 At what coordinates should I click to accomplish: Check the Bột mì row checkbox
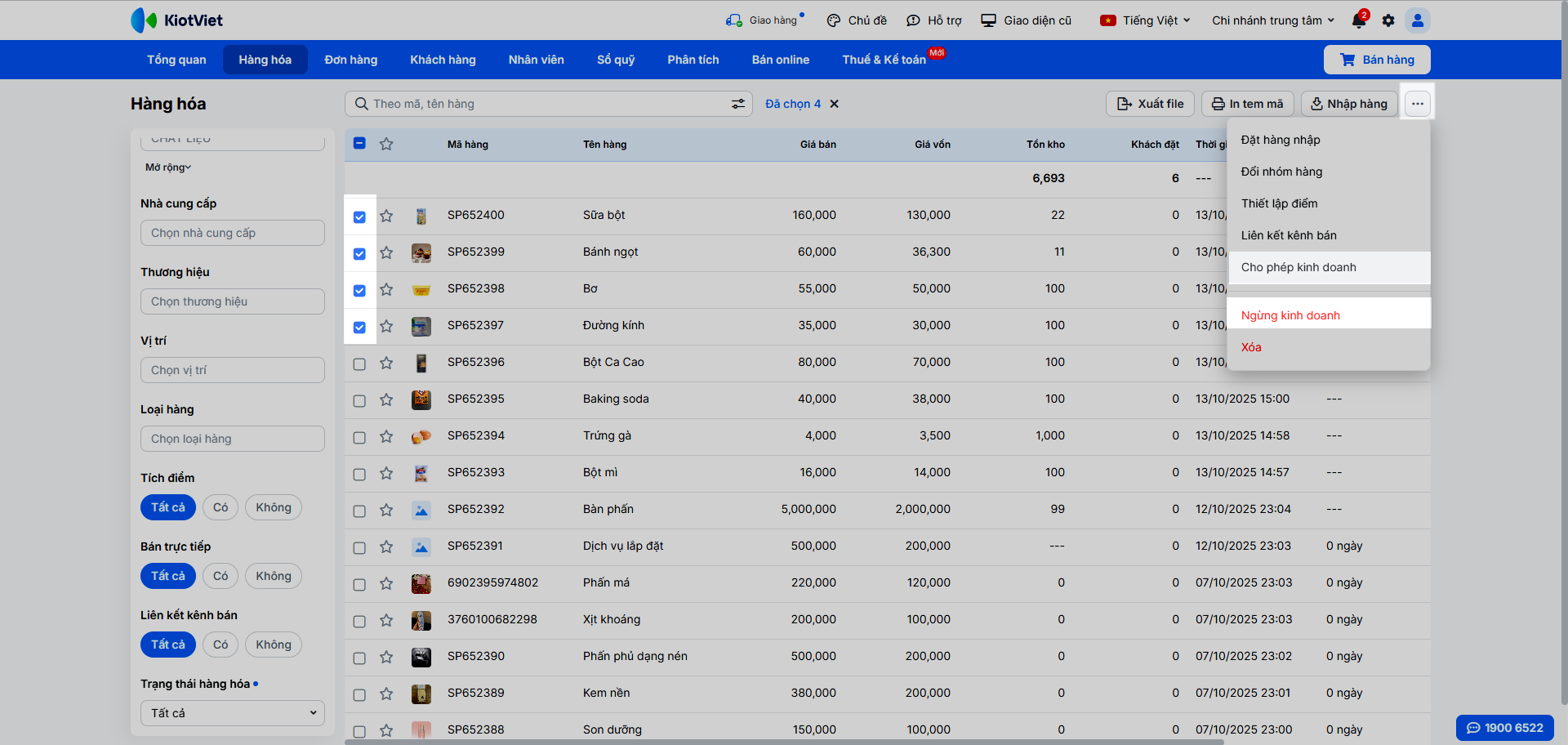click(359, 475)
